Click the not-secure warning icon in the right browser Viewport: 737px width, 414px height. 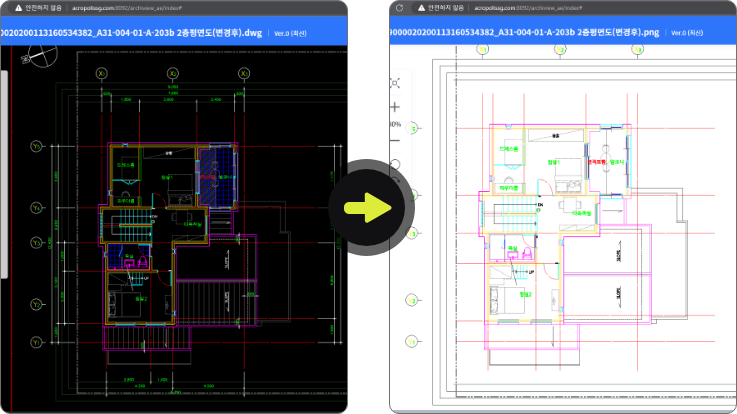[421, 7]
